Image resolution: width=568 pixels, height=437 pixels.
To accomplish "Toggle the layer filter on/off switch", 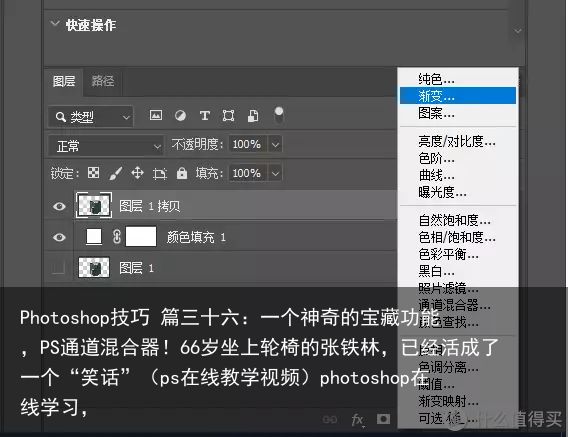I will 279,115.
